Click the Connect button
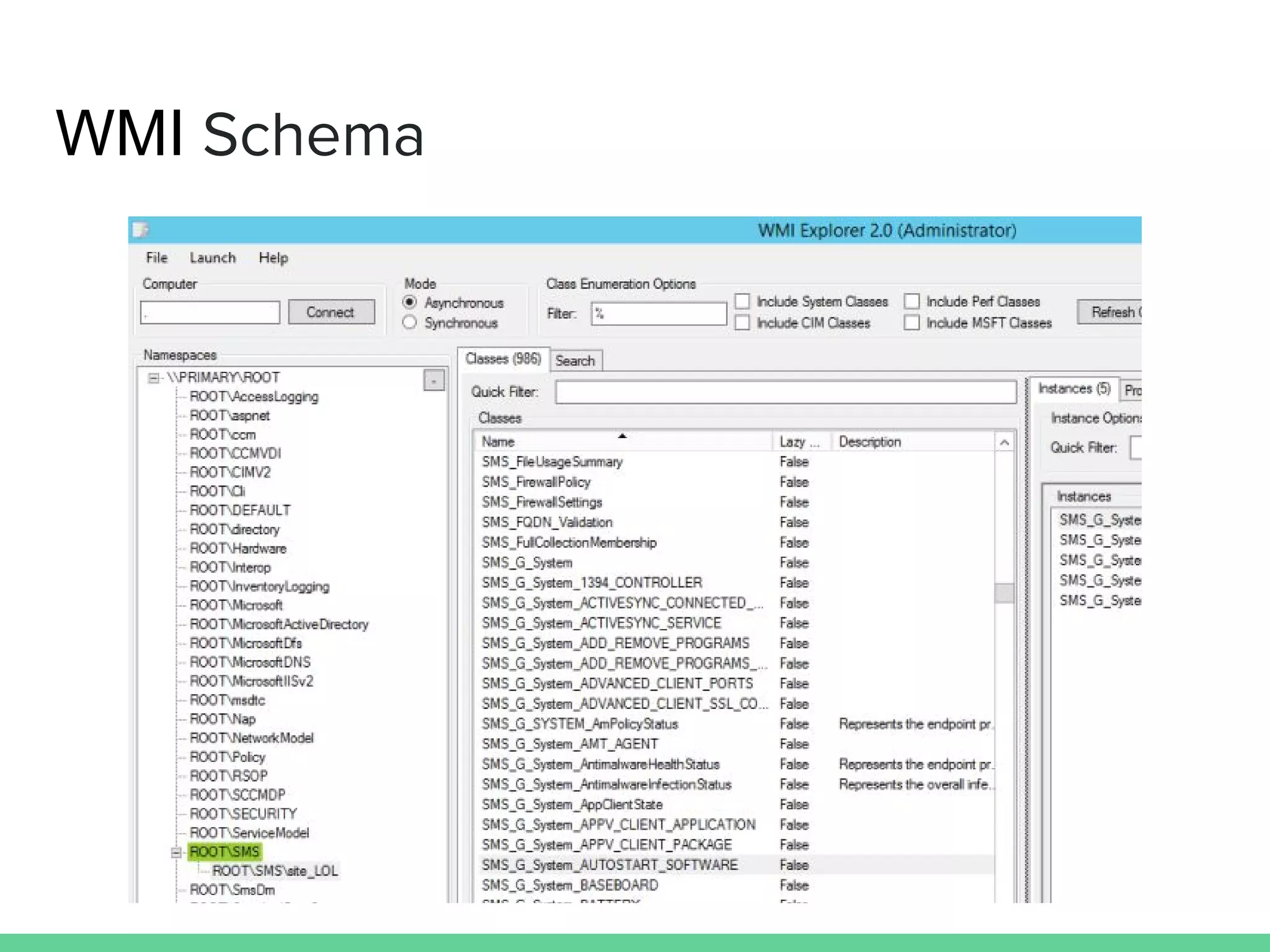 click(x=331, y=312)
